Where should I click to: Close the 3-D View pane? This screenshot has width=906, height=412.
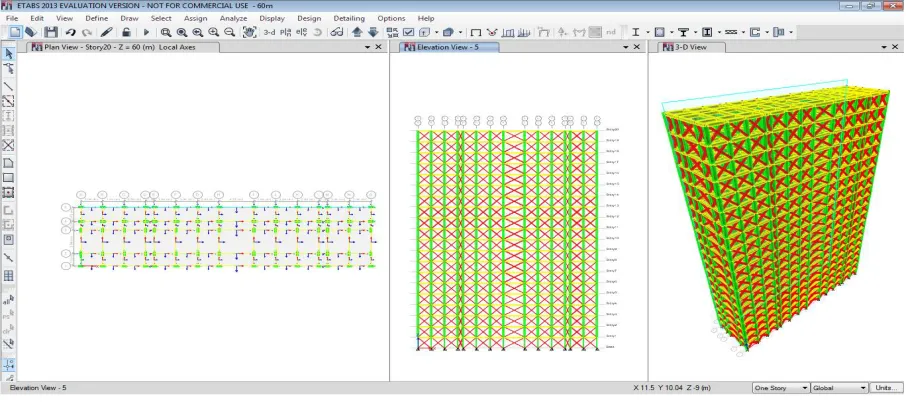click(x=895, y=47)
